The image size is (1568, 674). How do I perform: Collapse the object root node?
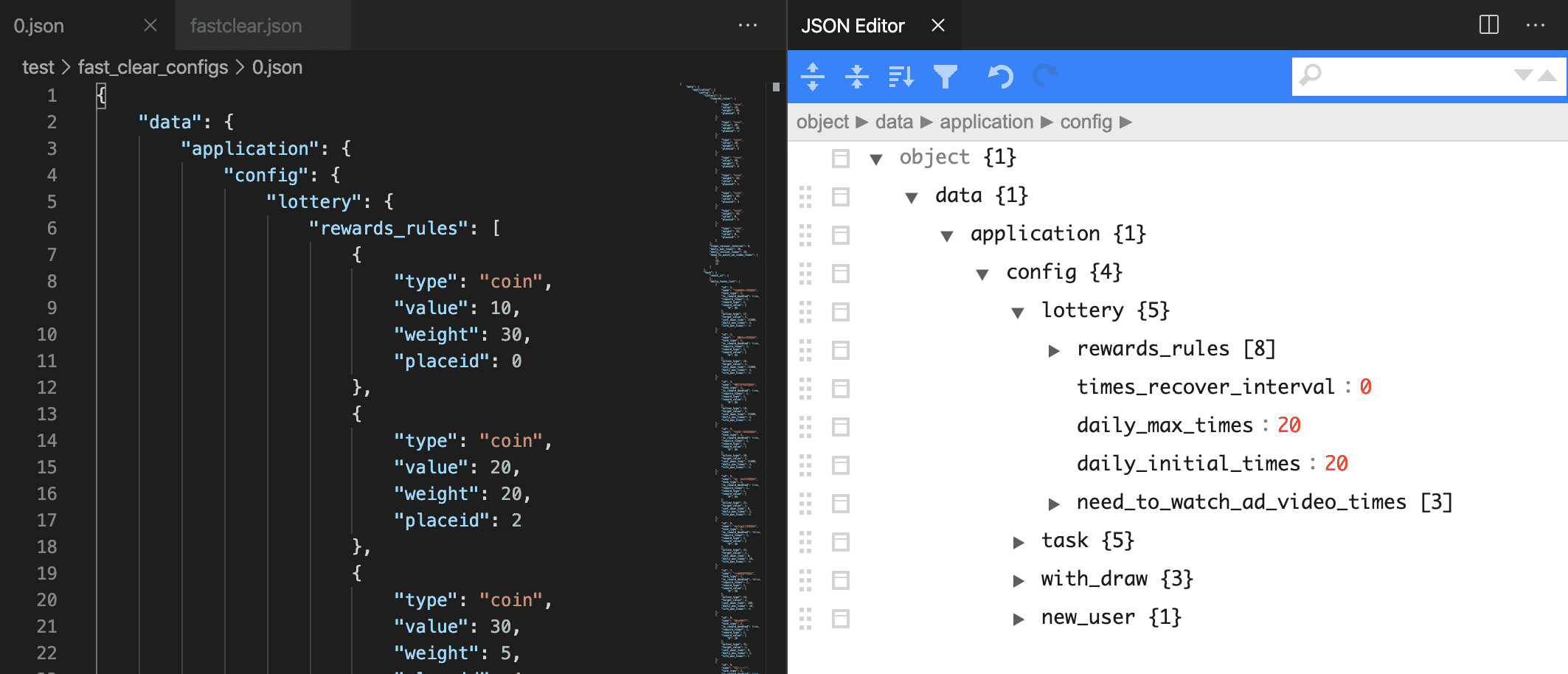tap(876, 159)
